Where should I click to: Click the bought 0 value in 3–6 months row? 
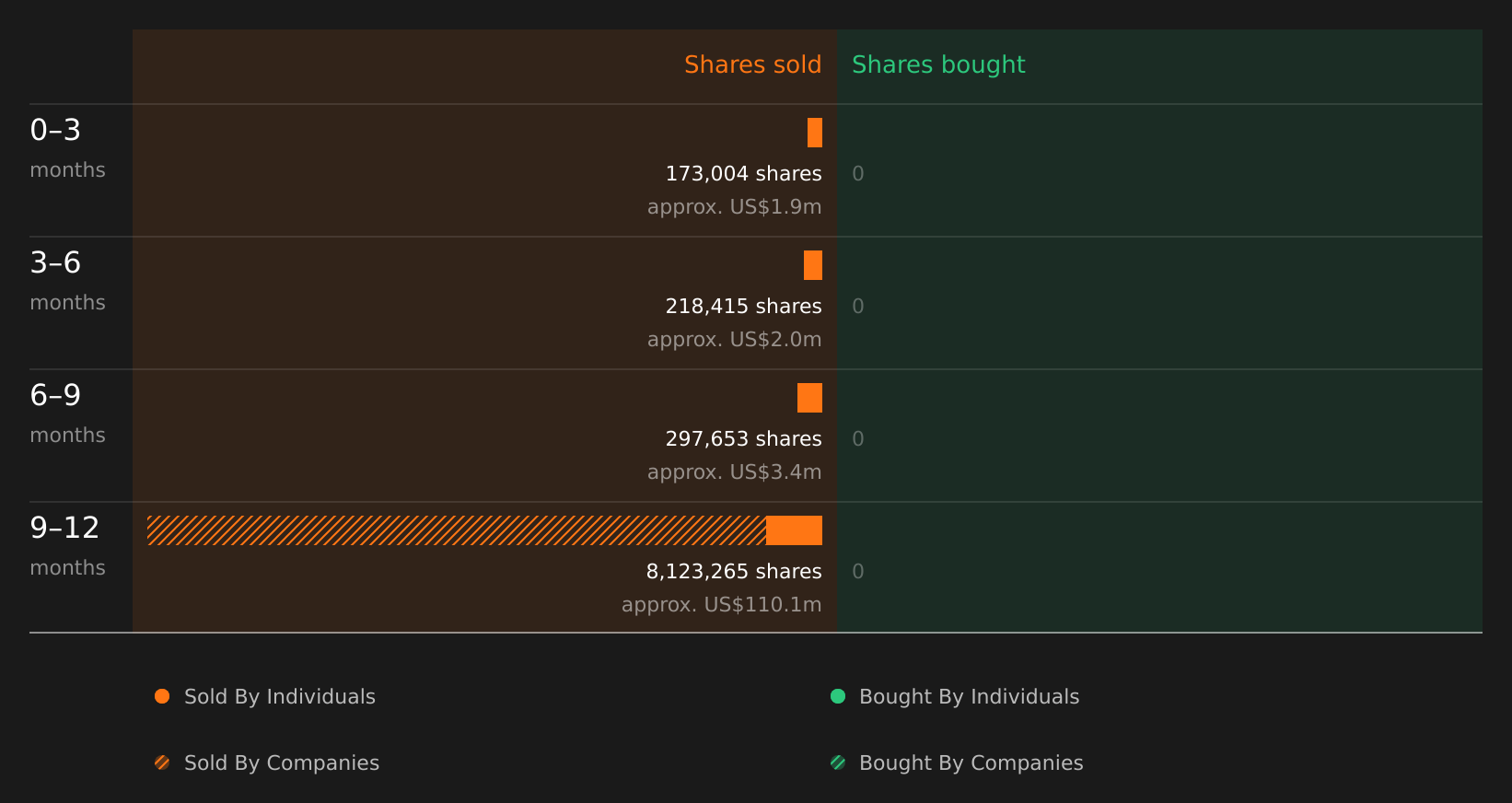point(858,307)
